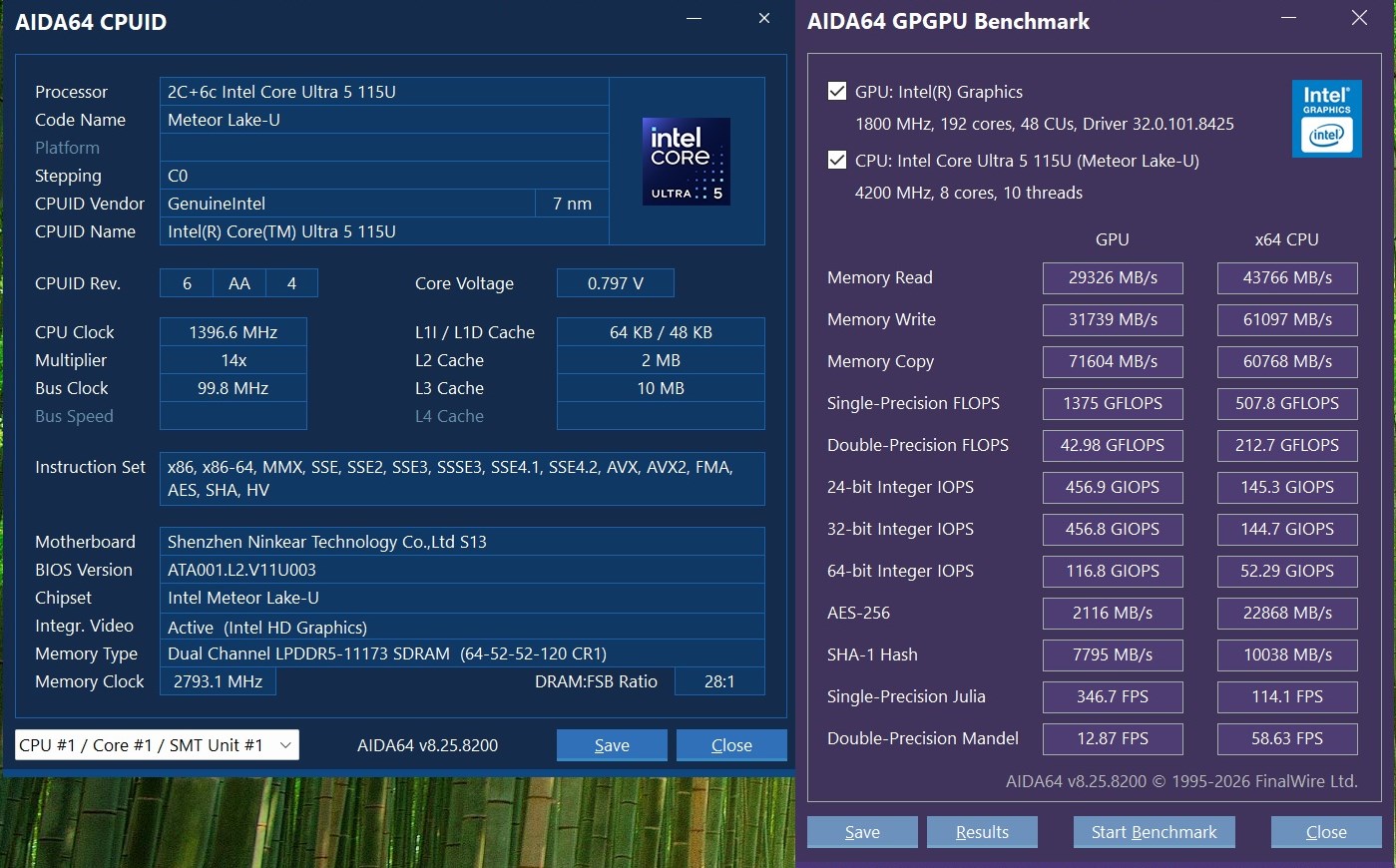
Task: Uncheck the GPU Intel(R) Graphics checkbox
Action: (837, 92)
